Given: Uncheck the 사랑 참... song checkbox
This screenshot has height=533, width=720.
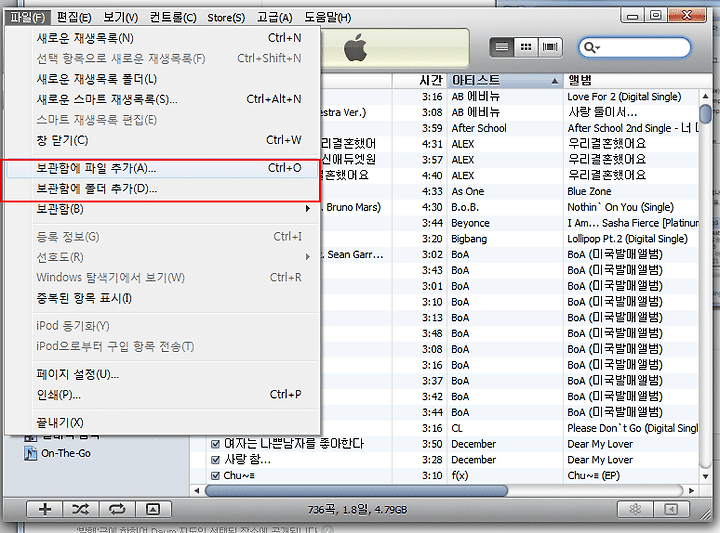Looking at the screenshot, I should click(x=215, y=460).
